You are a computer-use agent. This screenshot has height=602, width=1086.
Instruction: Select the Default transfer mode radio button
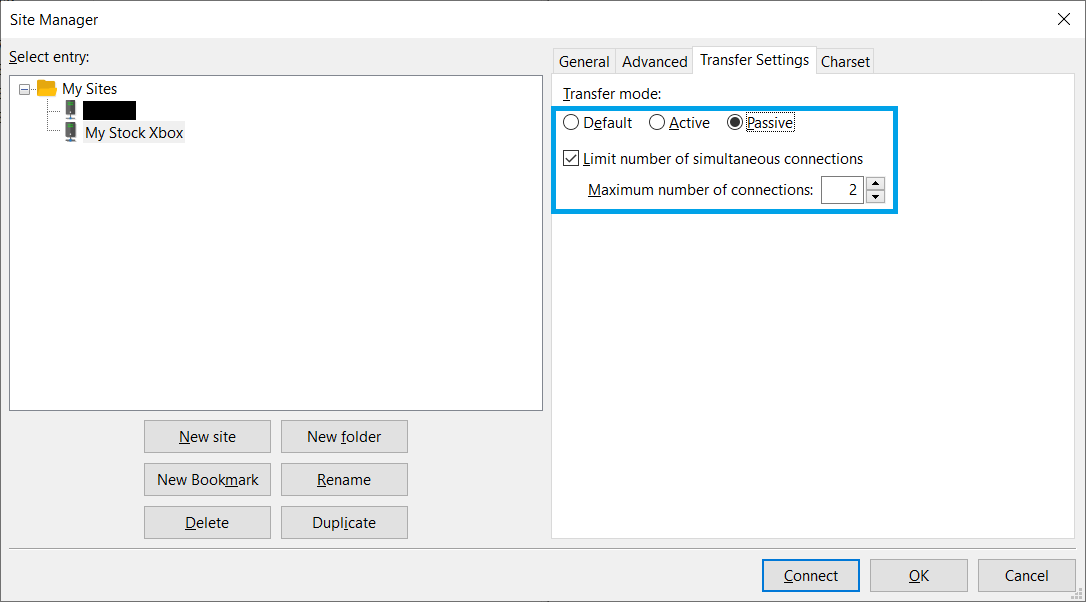click(571, 123)
